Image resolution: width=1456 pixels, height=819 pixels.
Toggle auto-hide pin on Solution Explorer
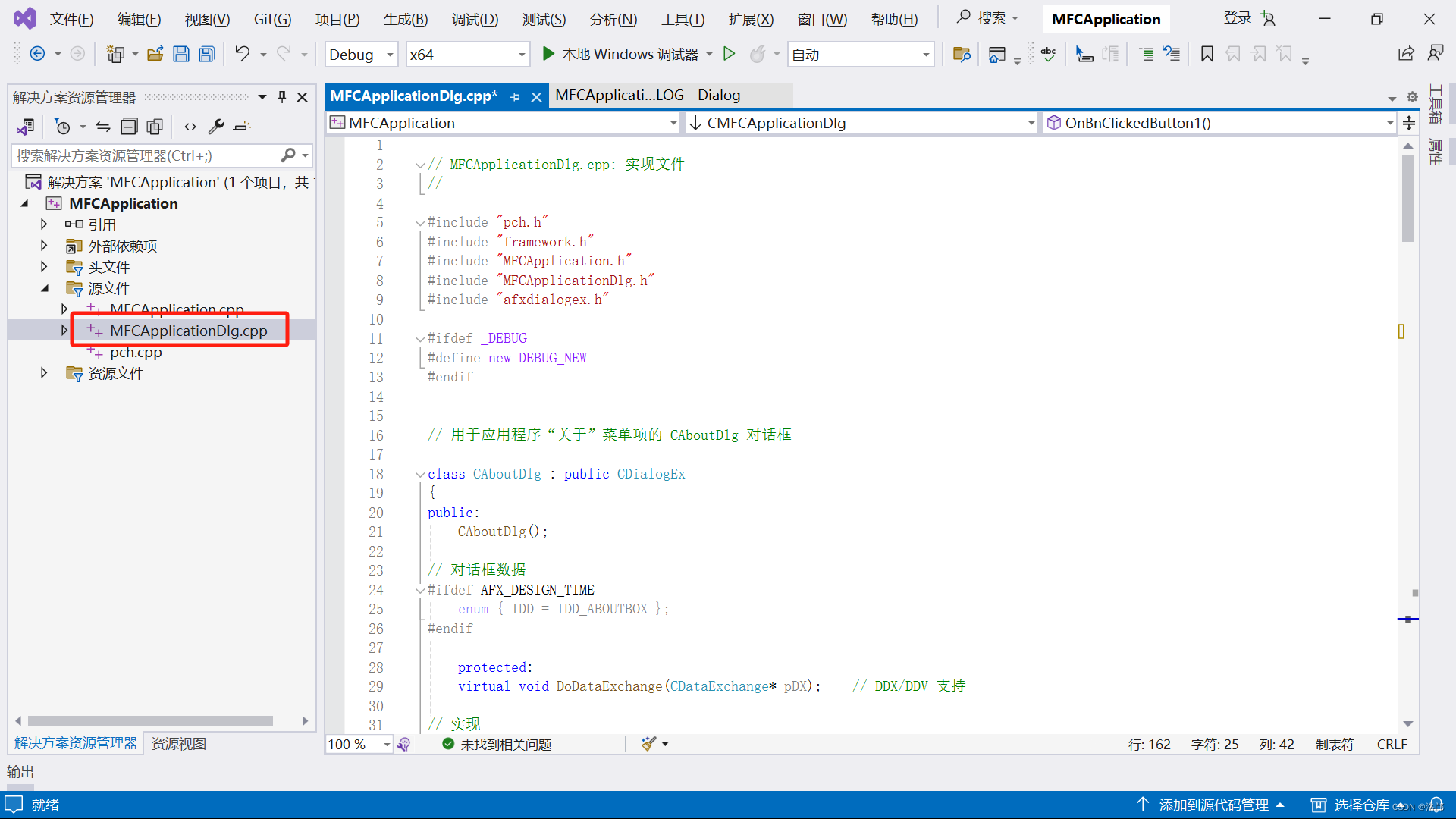(282, 97)
